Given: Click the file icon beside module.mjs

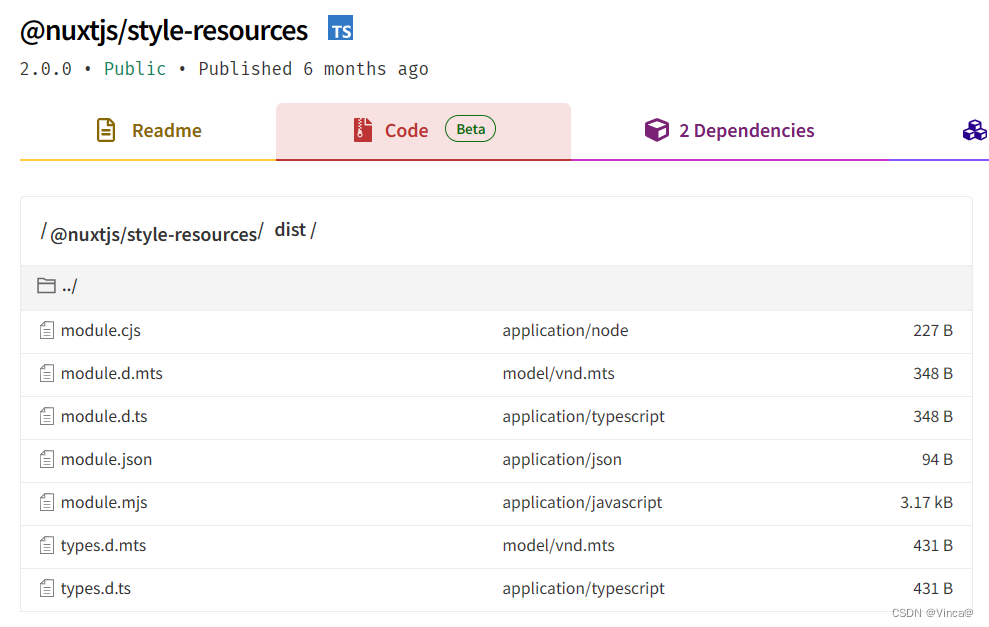Looking at the screenshot, I should coord(46,502).
